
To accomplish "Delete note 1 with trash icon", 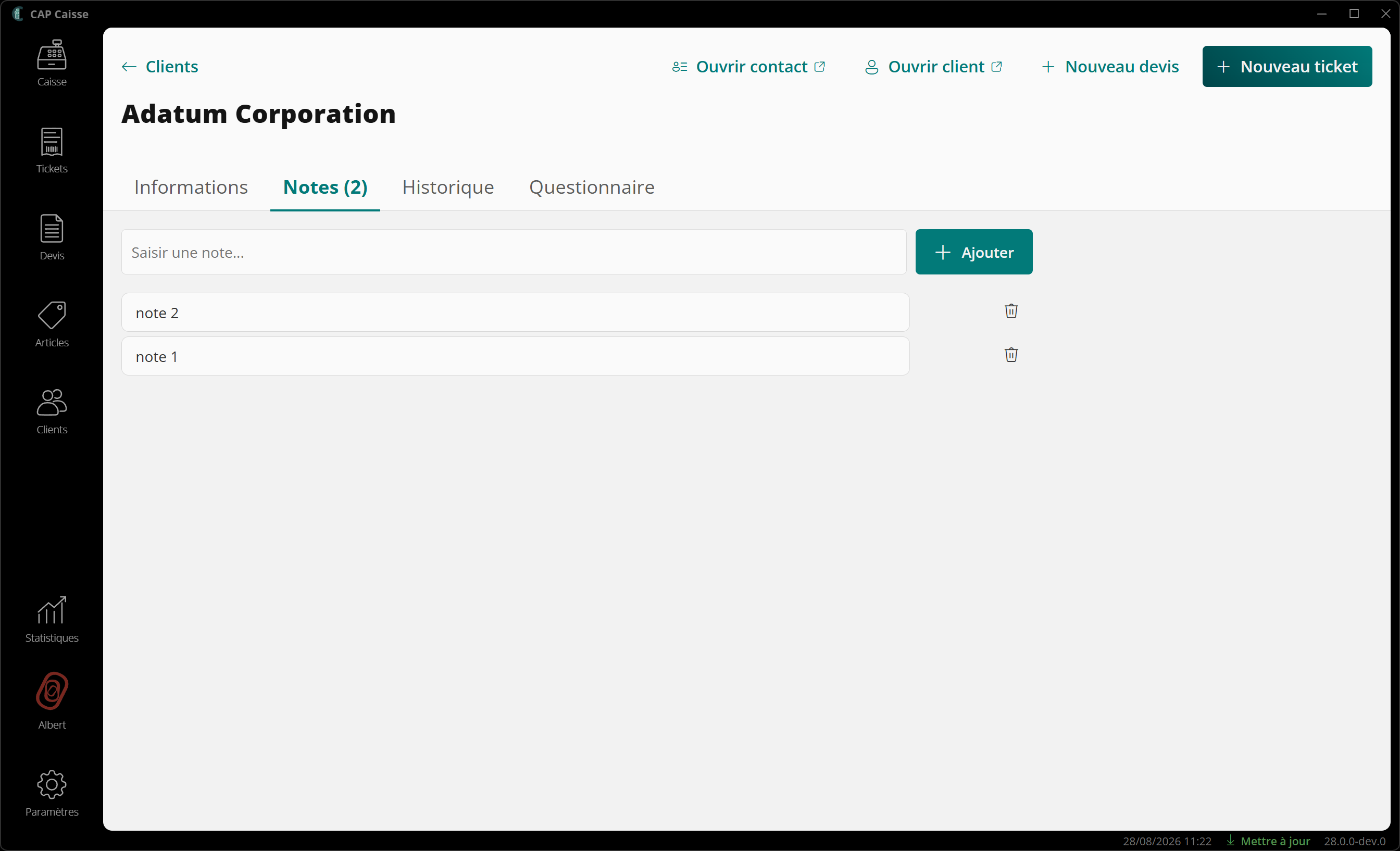I will pos(1011,355).
